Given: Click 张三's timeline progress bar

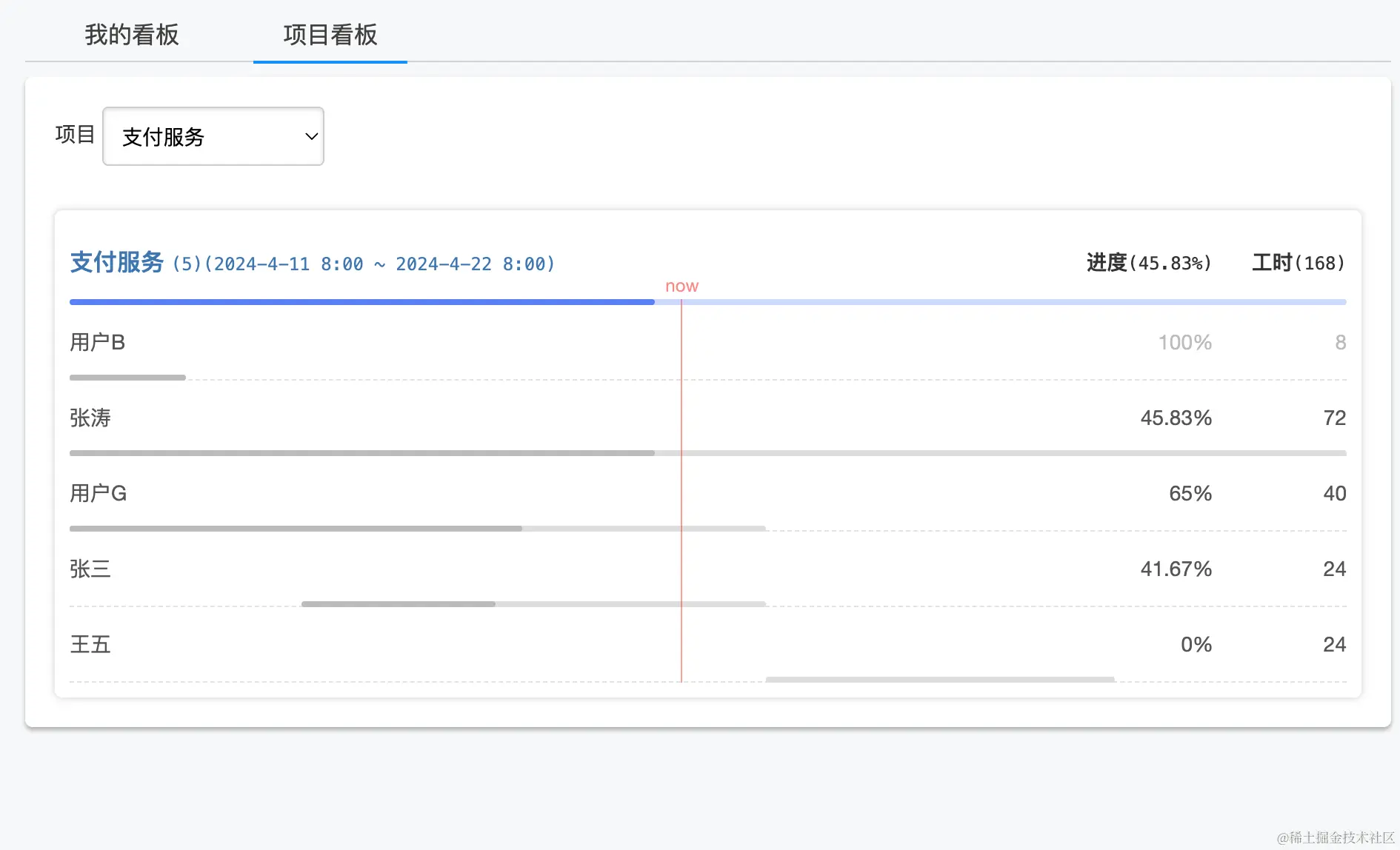Looking at the screenshot, I should coord(533,604).
